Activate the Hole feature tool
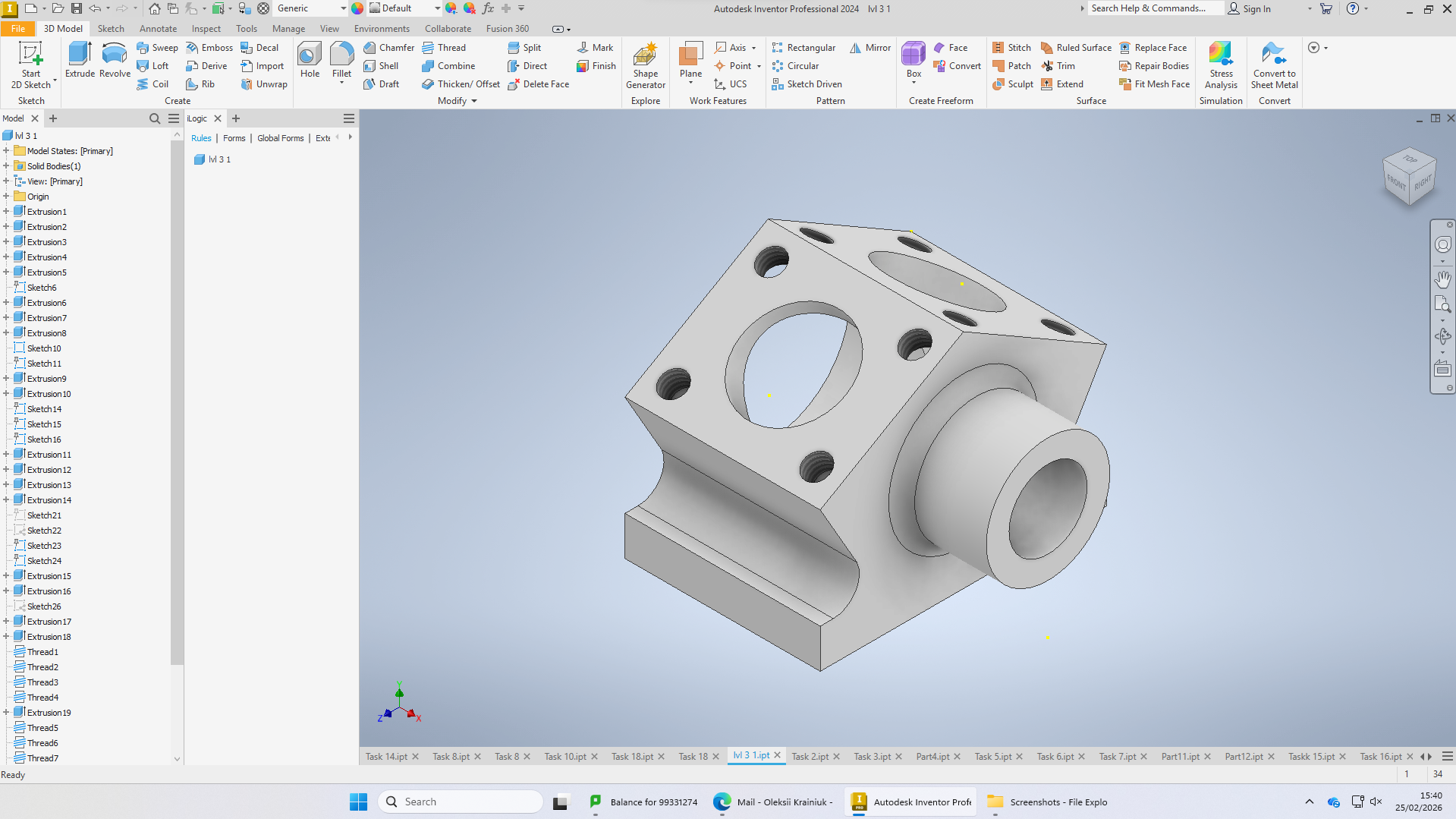Image resolution: width=1456 pixels, height=819 pixels. [310, 60]
